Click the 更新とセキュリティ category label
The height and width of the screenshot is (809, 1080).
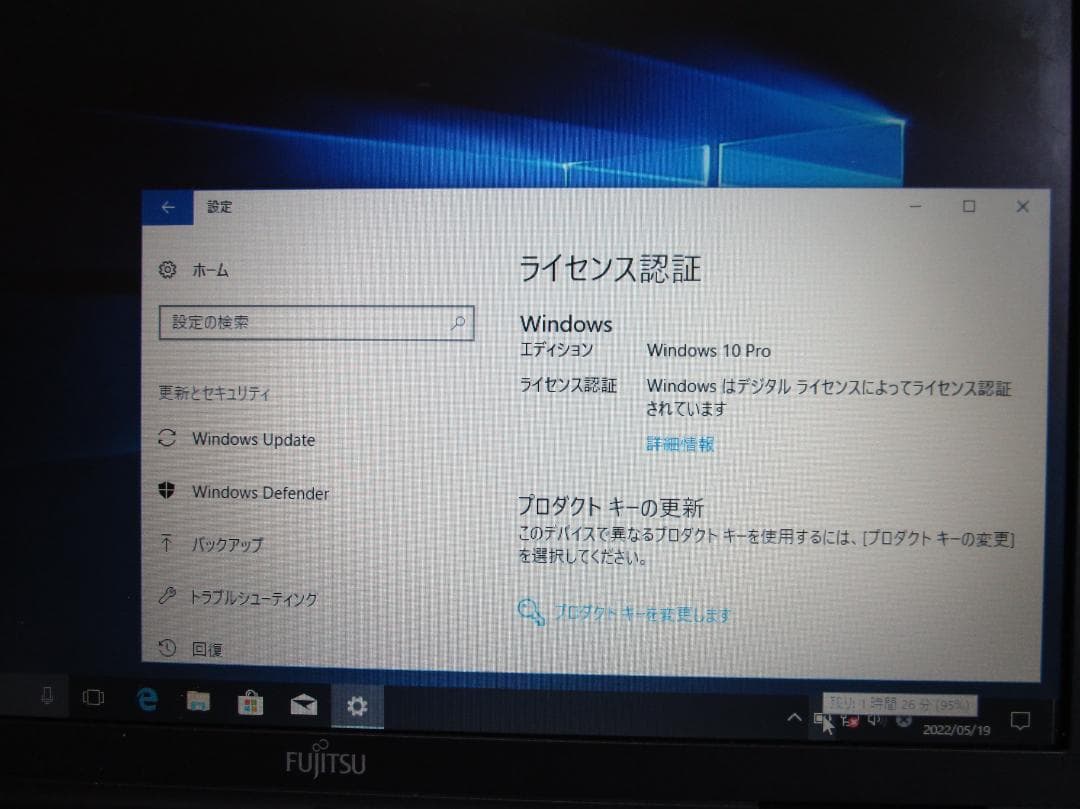214,393
